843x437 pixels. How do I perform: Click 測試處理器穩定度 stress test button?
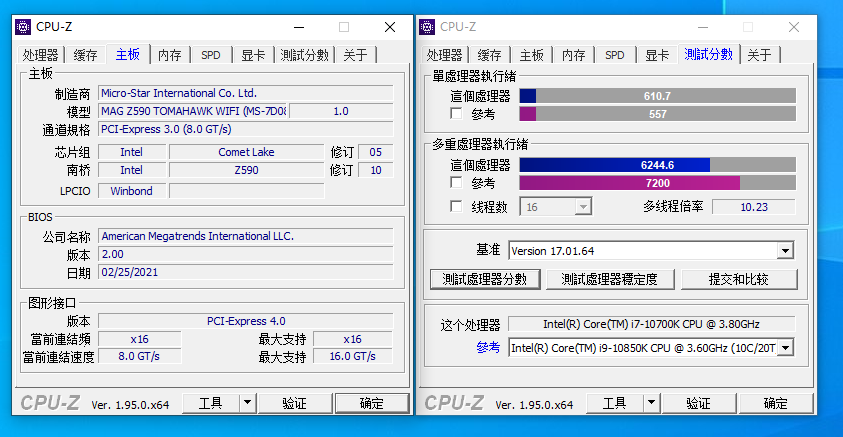[610, 280]
